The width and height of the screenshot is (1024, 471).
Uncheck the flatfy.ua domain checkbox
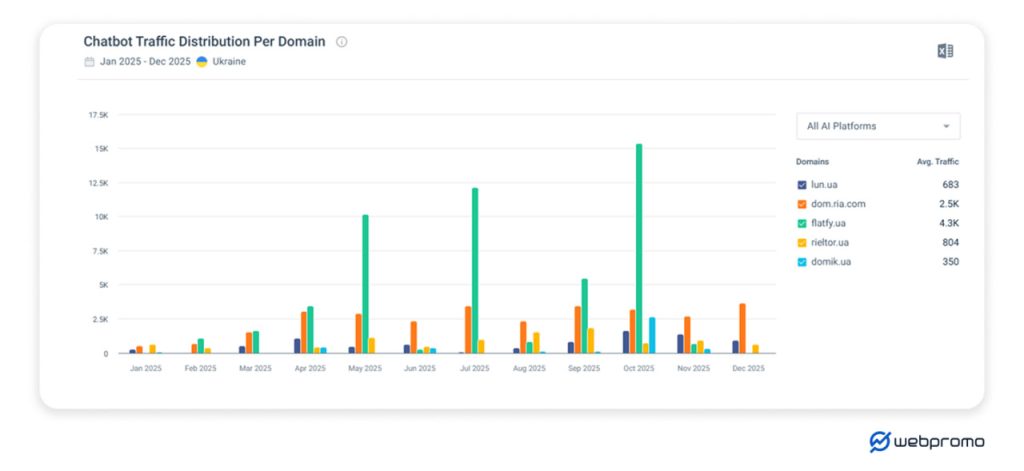point(802,223)
